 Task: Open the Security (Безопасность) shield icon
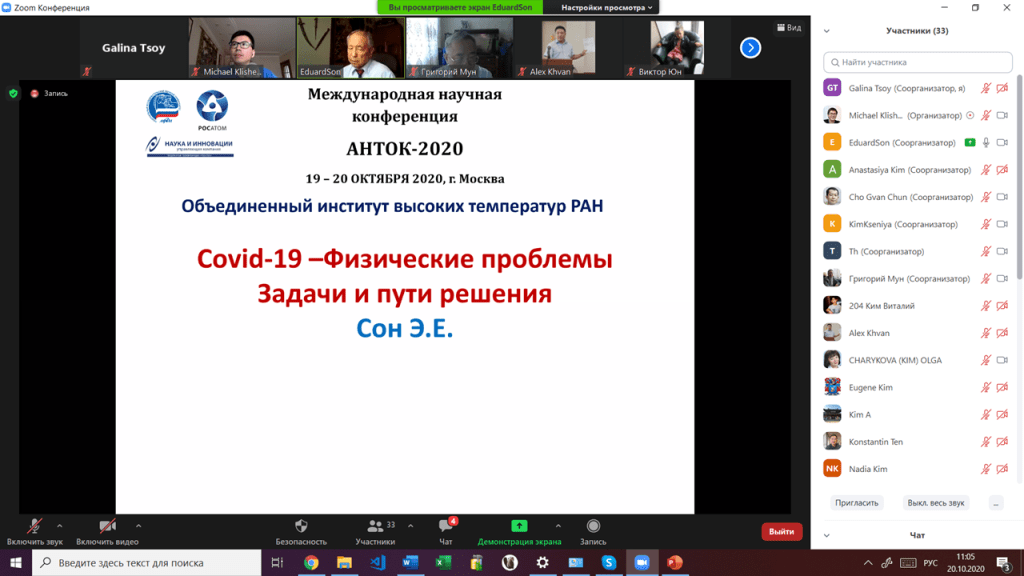[x=301, y=526]
